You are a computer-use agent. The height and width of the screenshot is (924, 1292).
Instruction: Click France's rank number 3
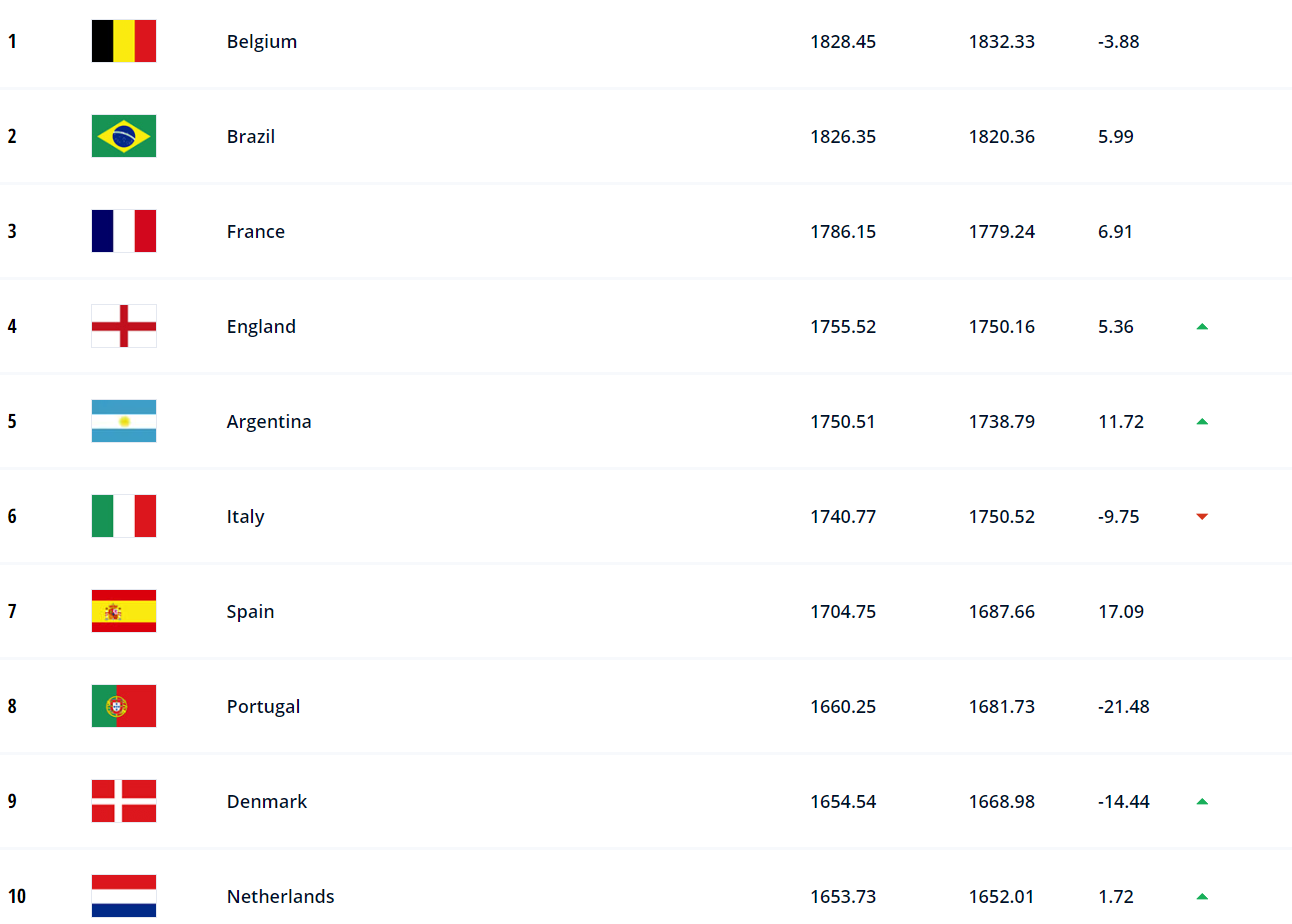pyautogui.click(x=12, y=231)
